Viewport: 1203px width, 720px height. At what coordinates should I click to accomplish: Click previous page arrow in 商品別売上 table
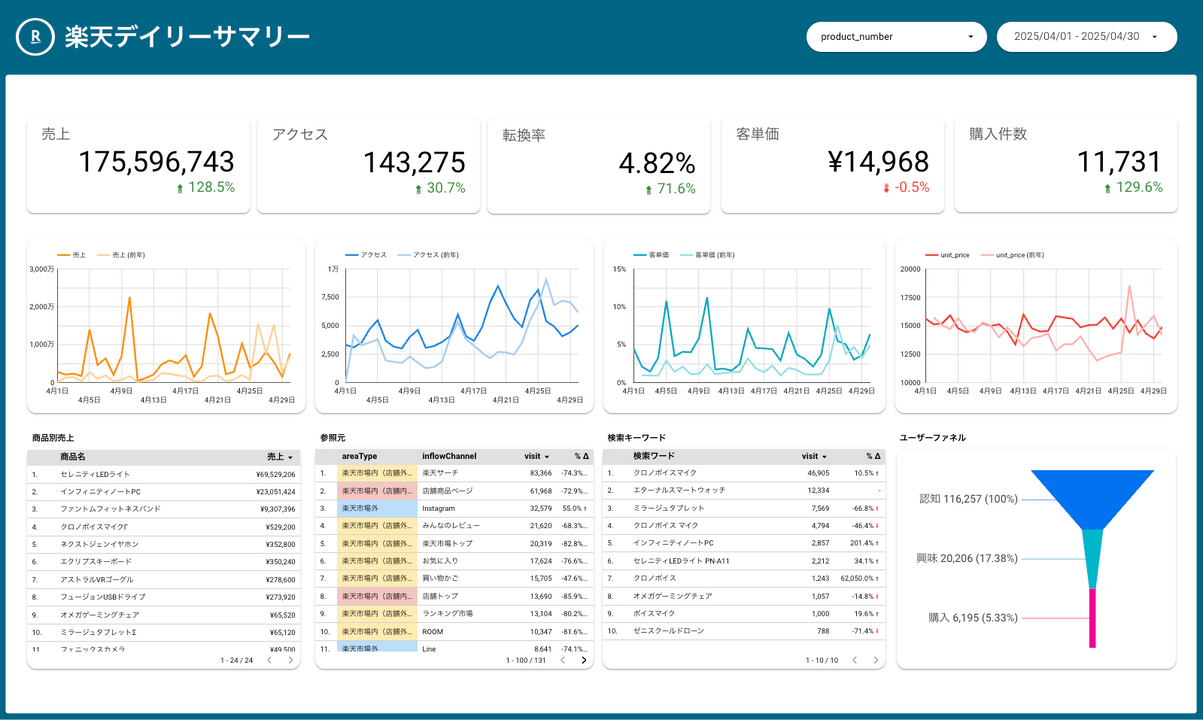tap(269, 660)
